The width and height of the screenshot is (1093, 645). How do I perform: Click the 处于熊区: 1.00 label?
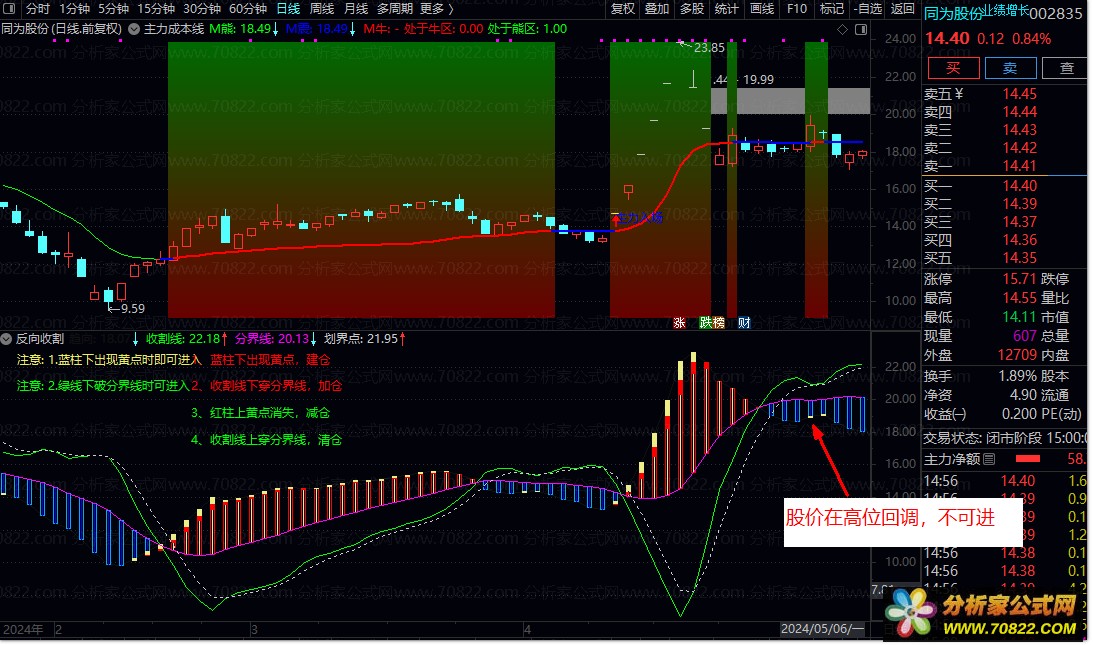[x=527, y=29]
